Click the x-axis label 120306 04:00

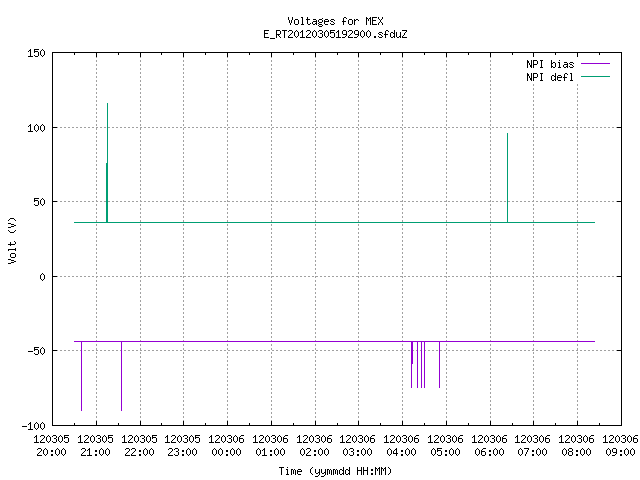(402, 446)
